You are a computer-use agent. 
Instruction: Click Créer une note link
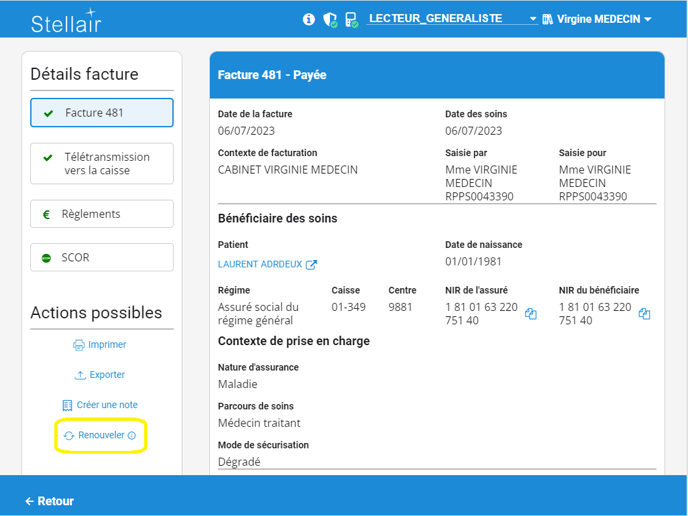[x=100, y=405]
